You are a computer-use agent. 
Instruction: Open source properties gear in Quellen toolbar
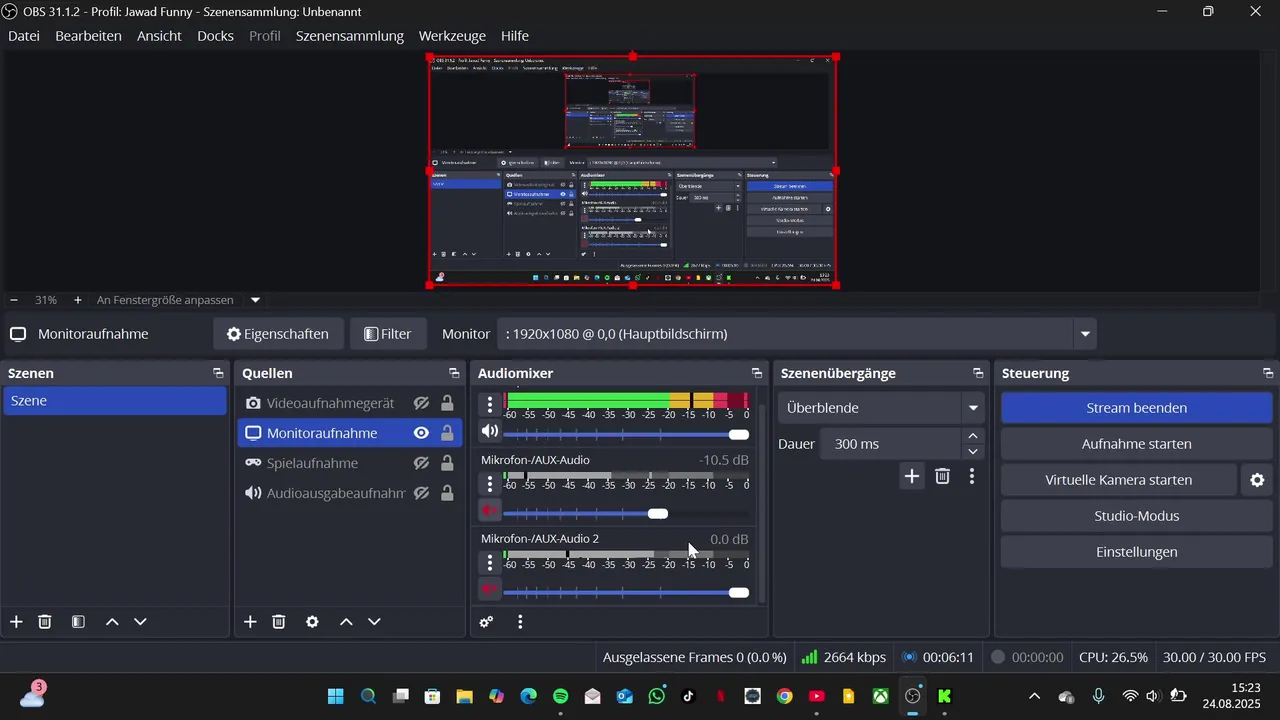pyautogui.click(x=312, y=622)
